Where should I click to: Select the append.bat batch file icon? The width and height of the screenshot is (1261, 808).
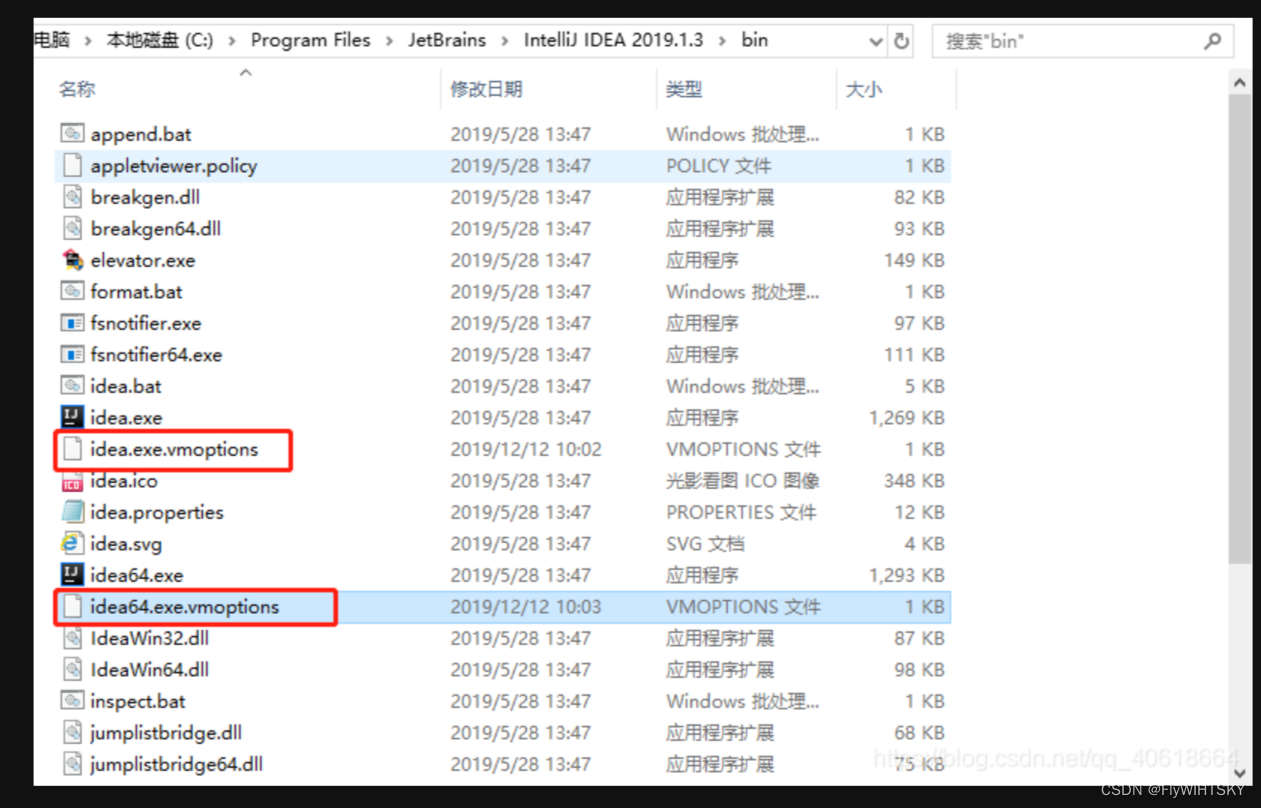(x=71, y=133)
